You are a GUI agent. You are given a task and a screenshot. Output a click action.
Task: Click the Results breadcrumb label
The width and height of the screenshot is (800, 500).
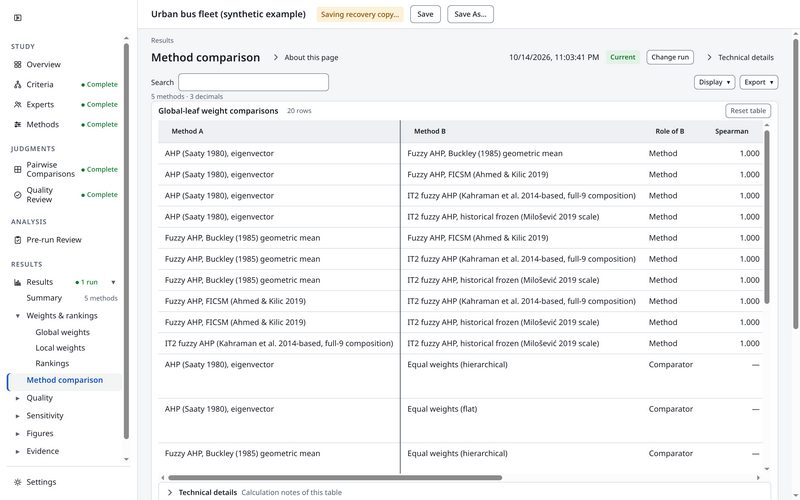pos(162,40)
